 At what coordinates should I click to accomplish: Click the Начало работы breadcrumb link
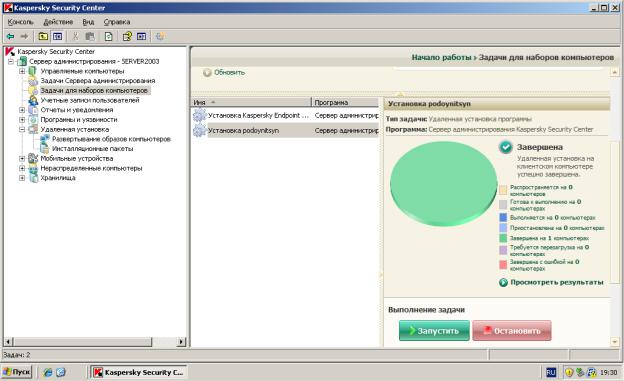pyautogui.click(x=441, y=57)
